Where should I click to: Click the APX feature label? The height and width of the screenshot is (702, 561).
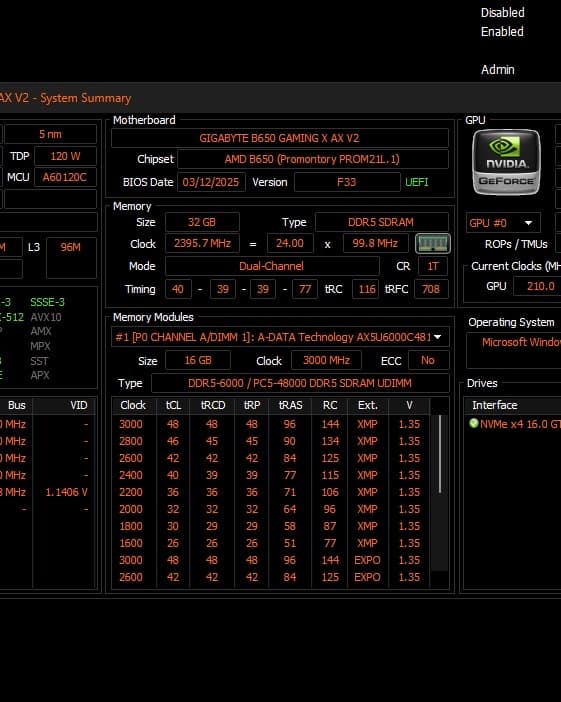40,375
